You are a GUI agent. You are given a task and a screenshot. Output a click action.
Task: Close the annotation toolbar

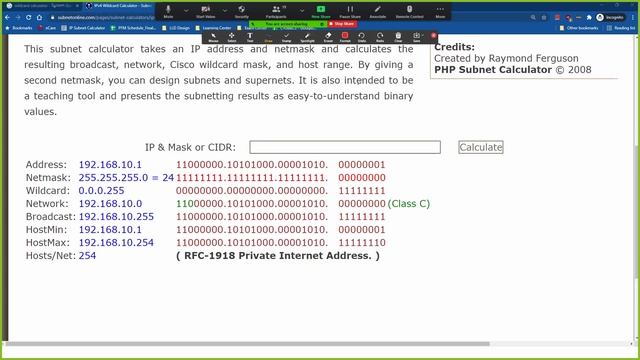coord(433,36)
